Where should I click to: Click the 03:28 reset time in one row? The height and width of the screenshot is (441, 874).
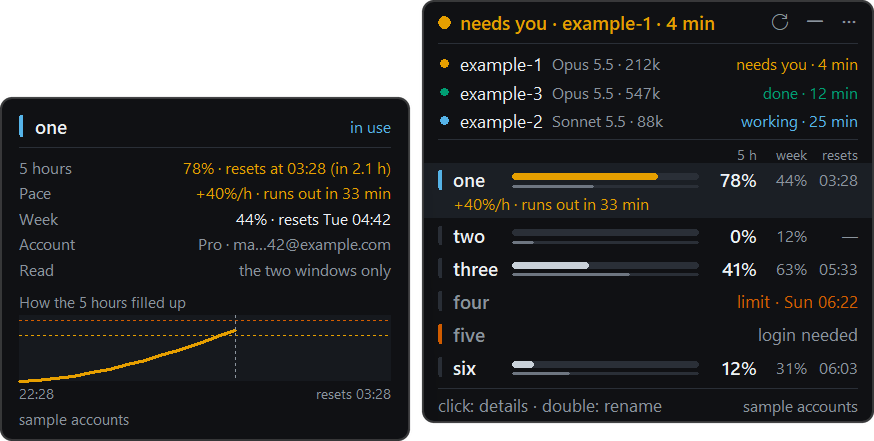838,181
